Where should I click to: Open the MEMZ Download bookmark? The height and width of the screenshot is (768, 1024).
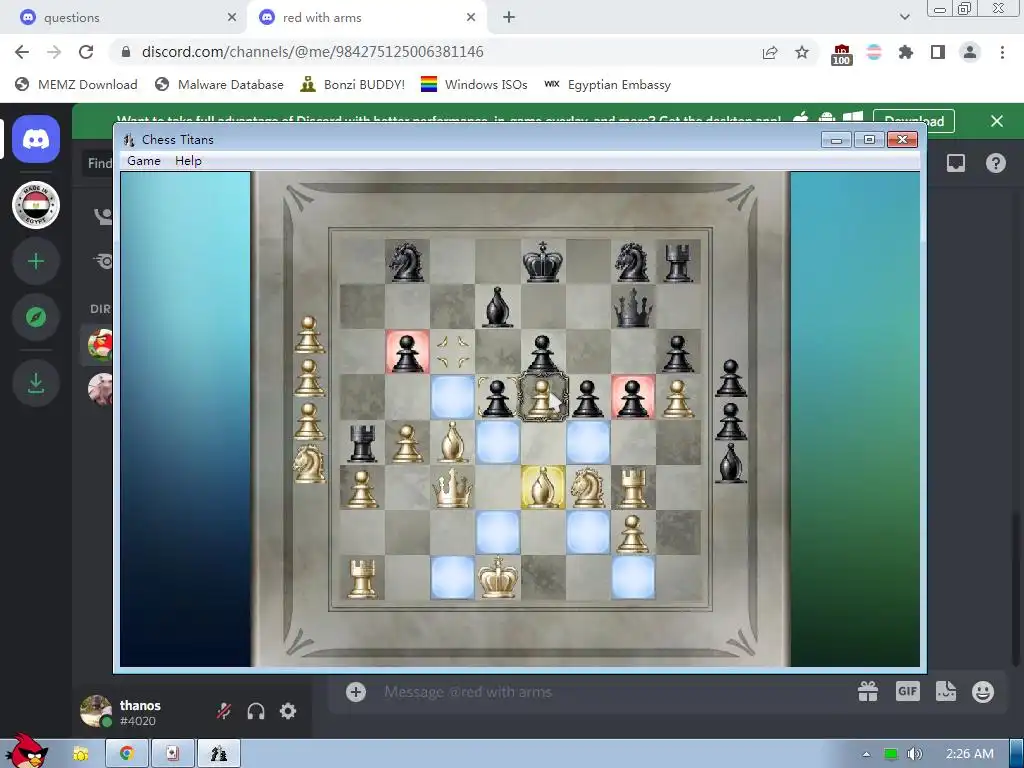coord(76,84)
